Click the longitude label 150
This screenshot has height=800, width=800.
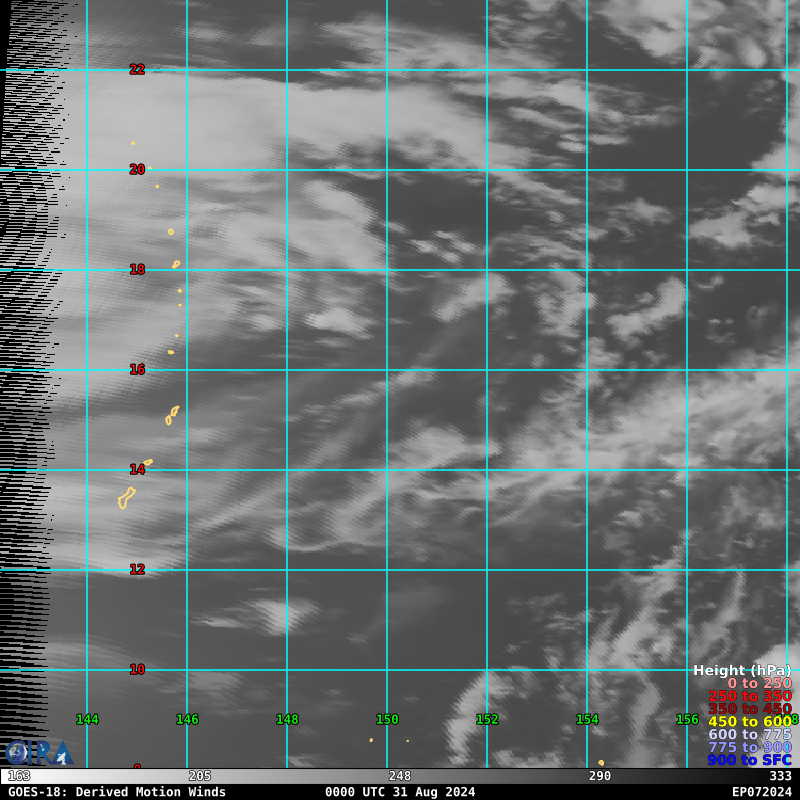[x=387, y=719]
